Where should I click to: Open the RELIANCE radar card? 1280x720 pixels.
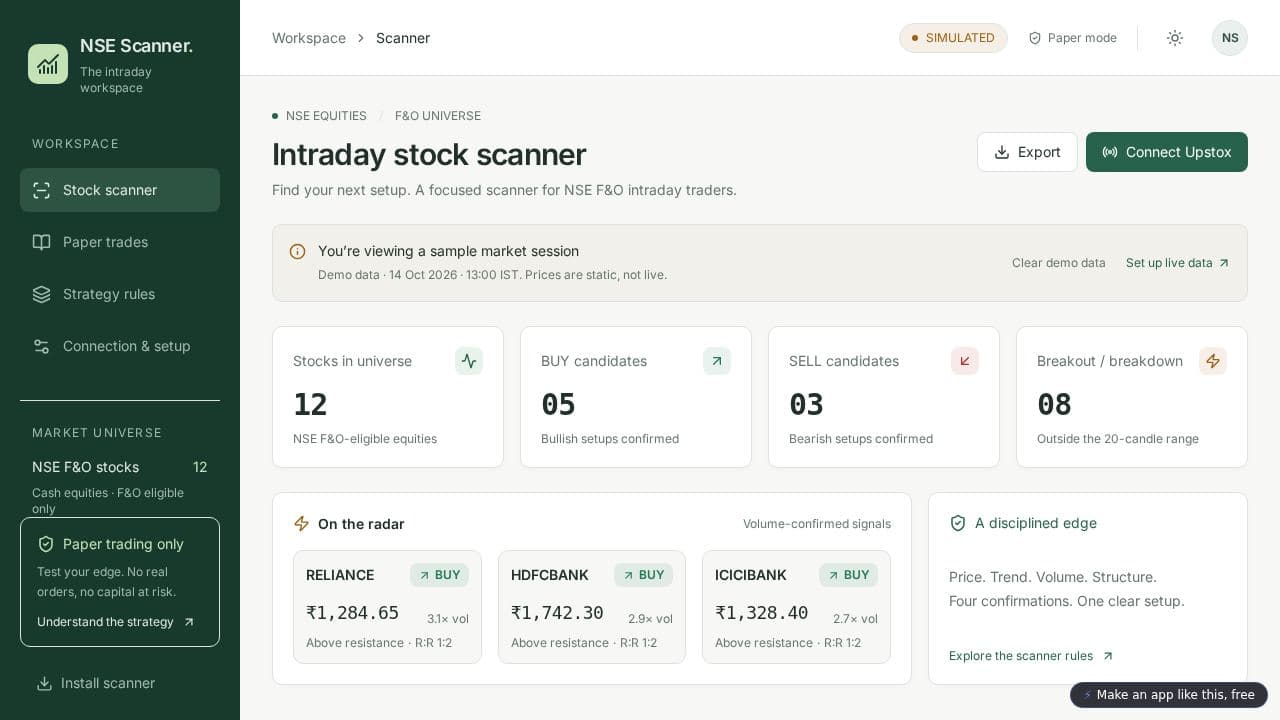(387, 607)
